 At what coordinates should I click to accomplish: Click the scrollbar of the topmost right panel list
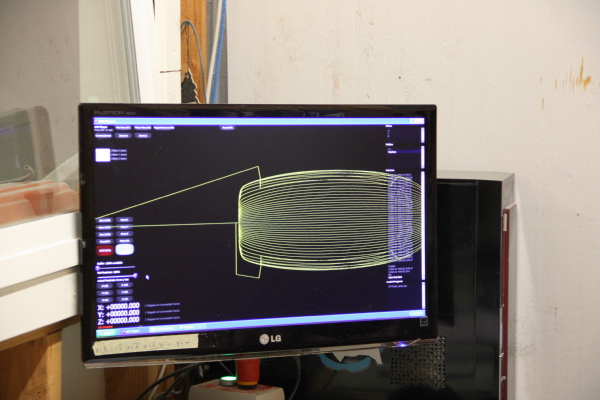point(423,135)
